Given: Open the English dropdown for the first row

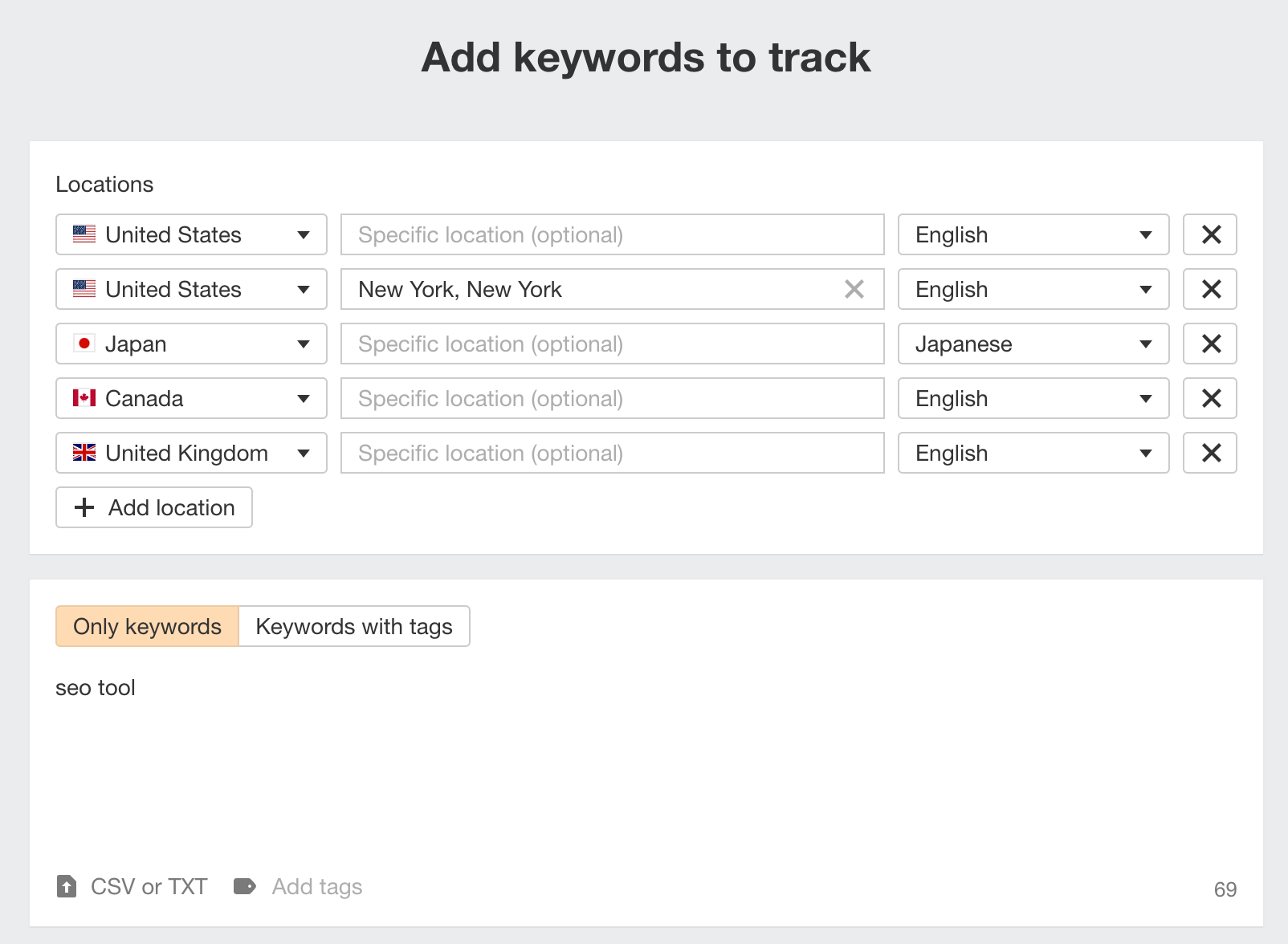Looking at the screenshot, I should (x=1033, y=234).
